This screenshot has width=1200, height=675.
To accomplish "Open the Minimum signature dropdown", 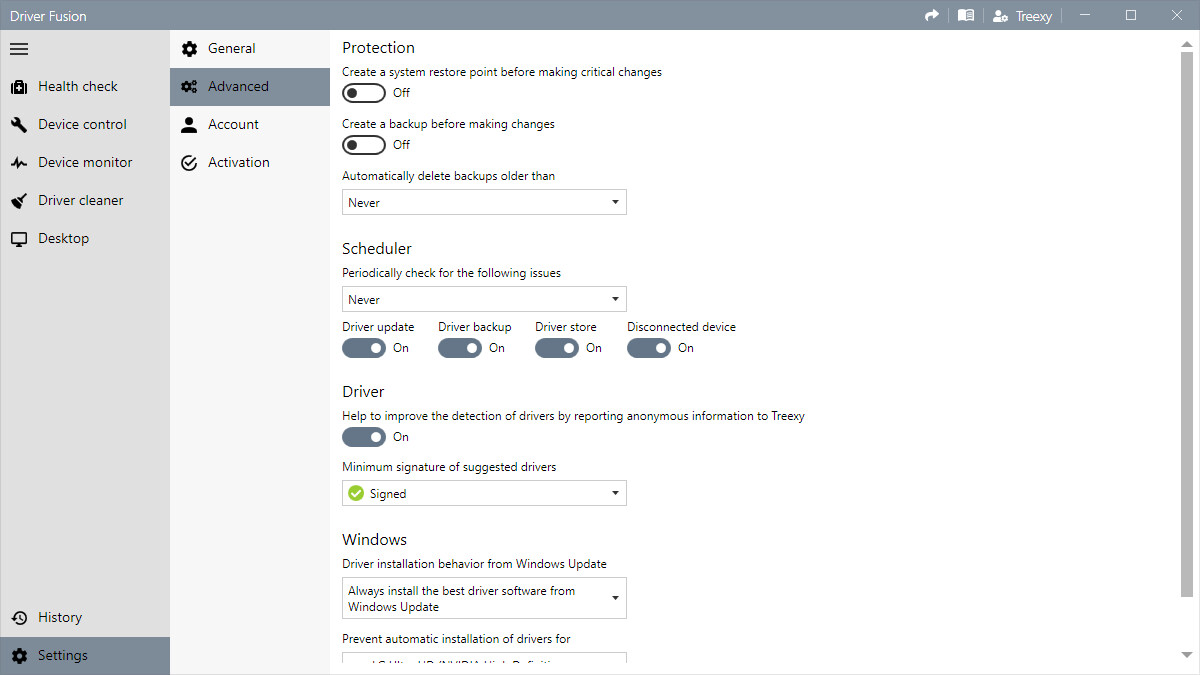I will click(484, 494).
